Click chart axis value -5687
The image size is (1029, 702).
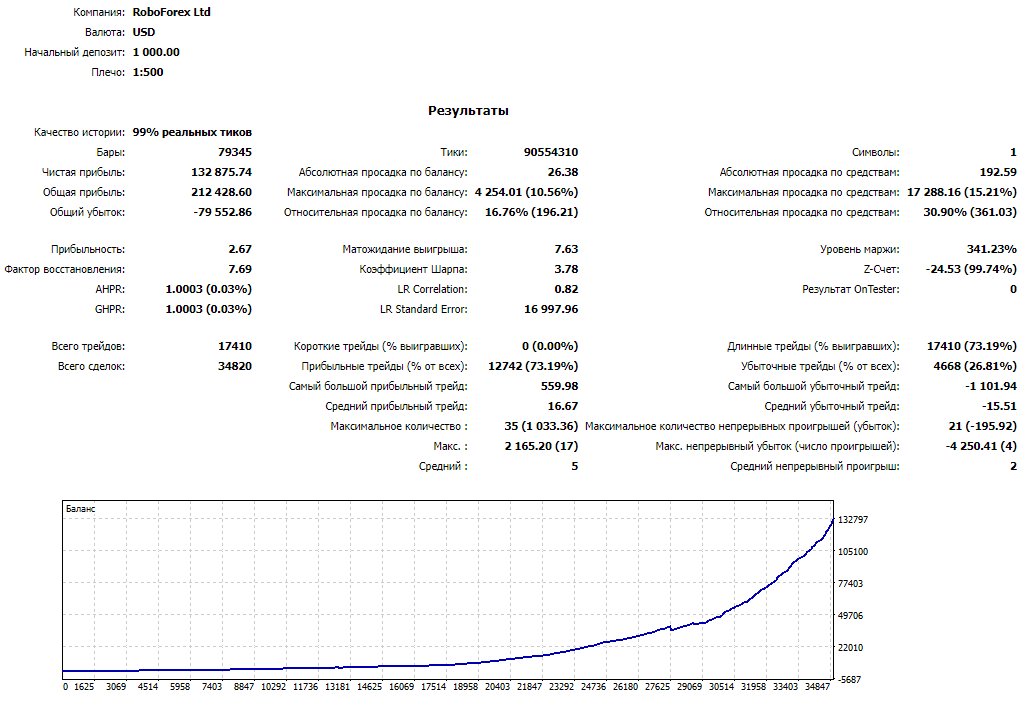[850, 680]
